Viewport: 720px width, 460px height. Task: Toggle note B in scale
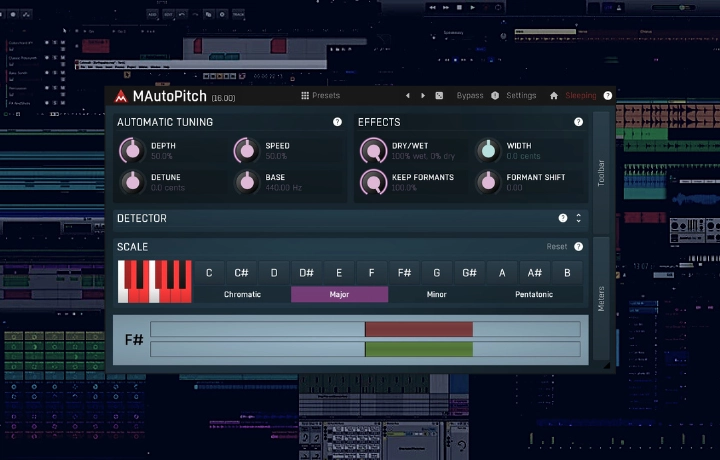tap(567, 273)
